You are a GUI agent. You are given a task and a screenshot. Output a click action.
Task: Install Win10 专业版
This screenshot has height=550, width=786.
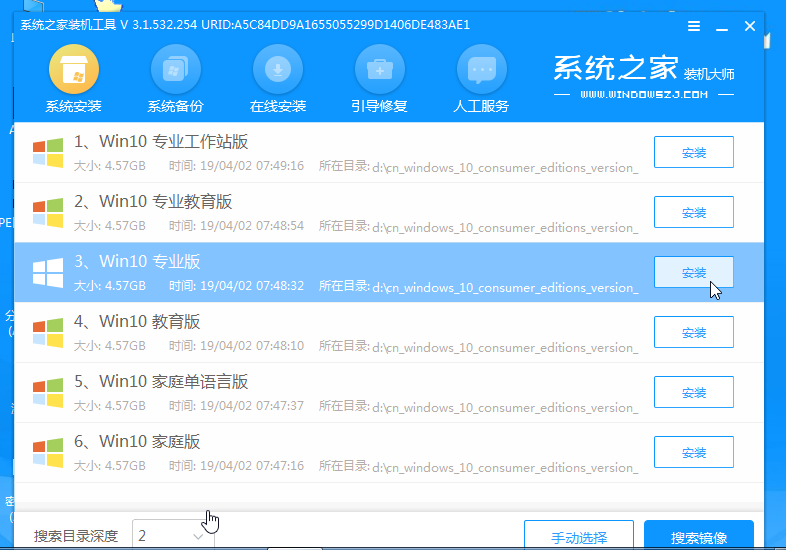693,272
